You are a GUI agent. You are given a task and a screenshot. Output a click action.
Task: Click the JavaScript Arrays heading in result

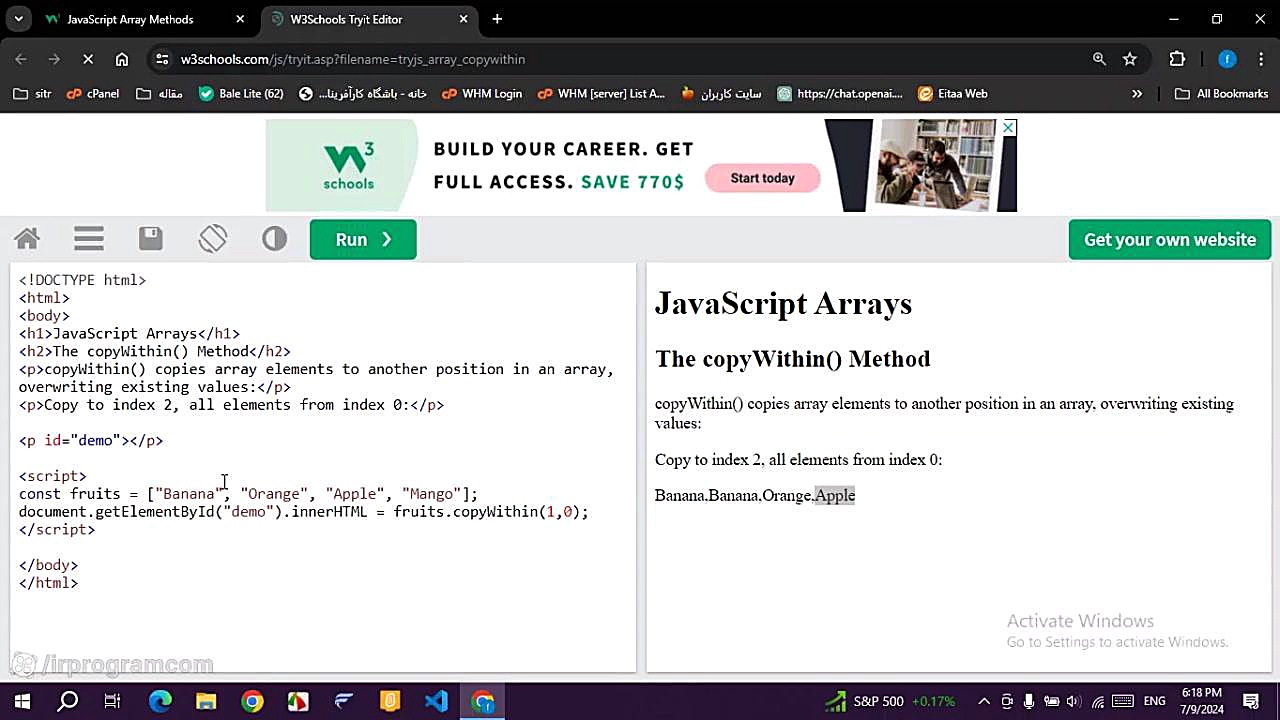coord(783,304)
